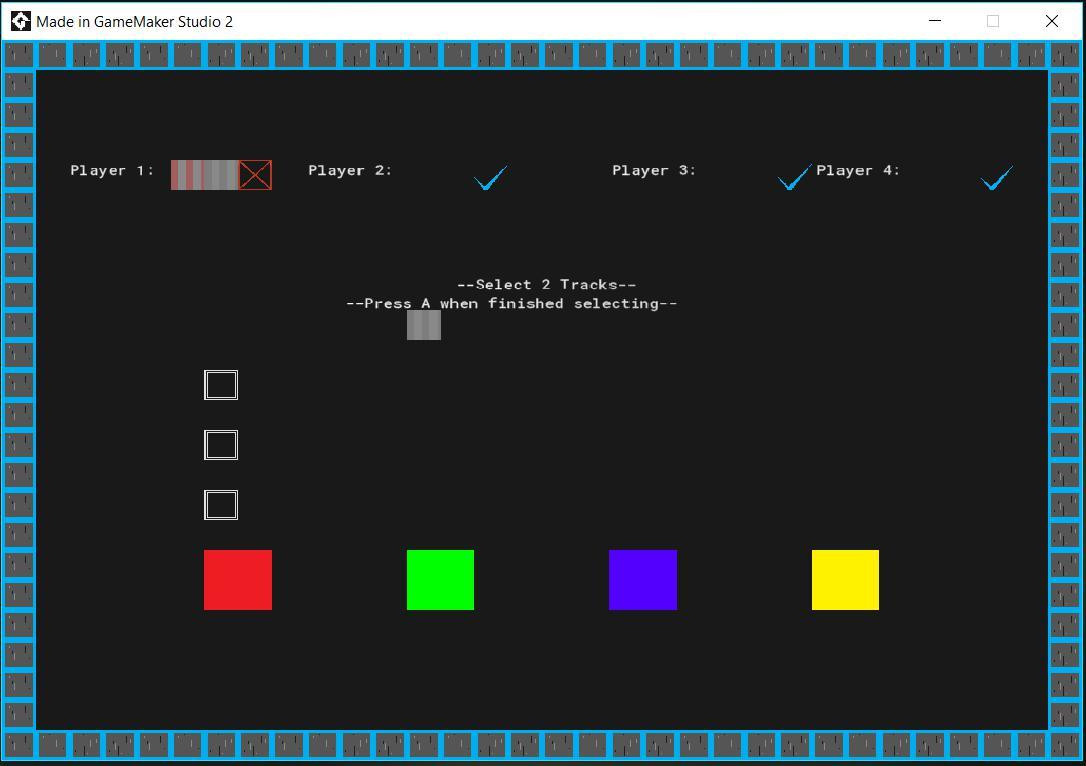Tick the middle empty track checkbox

(221, 445)
